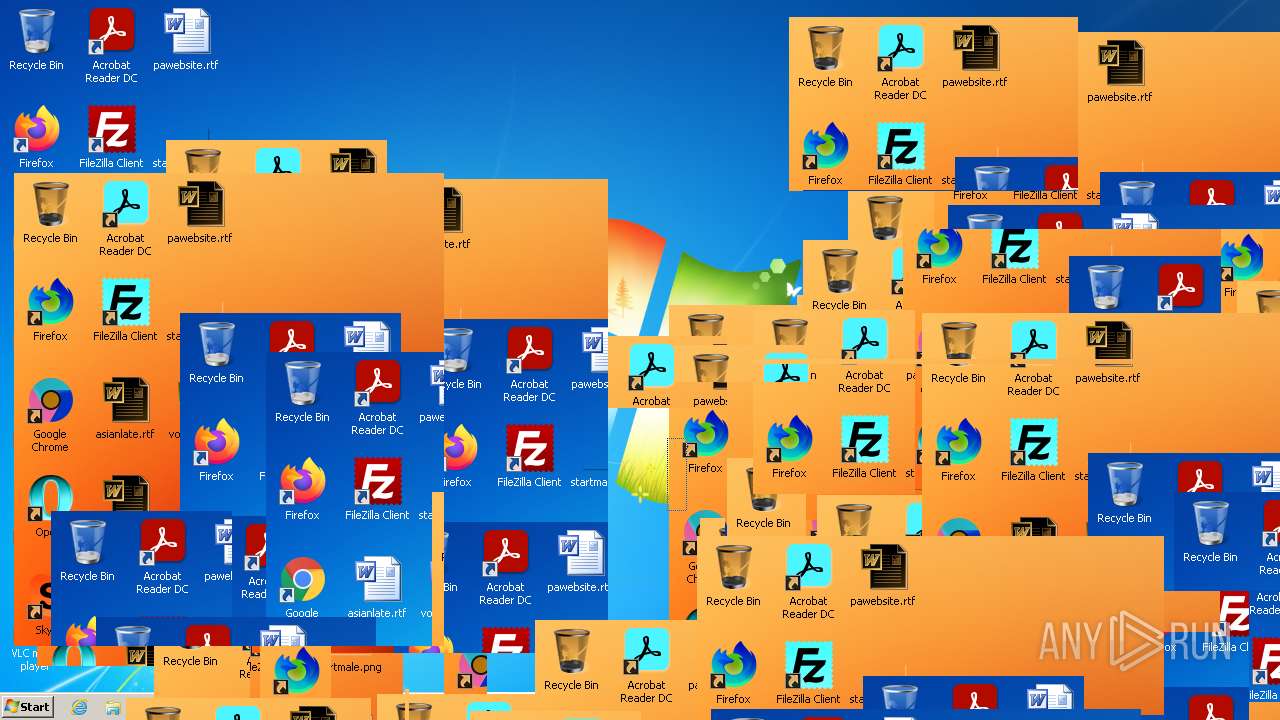Launch Internet Explorer from the taskbar
The width and height of the screenshot is (1280, 720).
tap(79, 707)
